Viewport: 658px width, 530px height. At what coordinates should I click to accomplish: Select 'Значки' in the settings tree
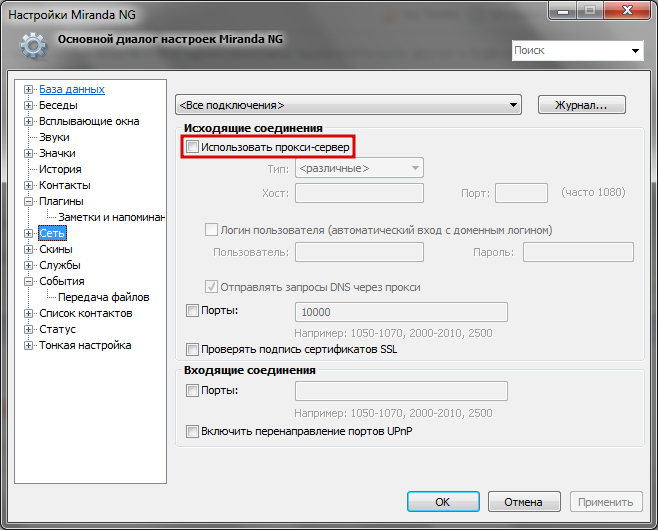click(x=57, y=154)
